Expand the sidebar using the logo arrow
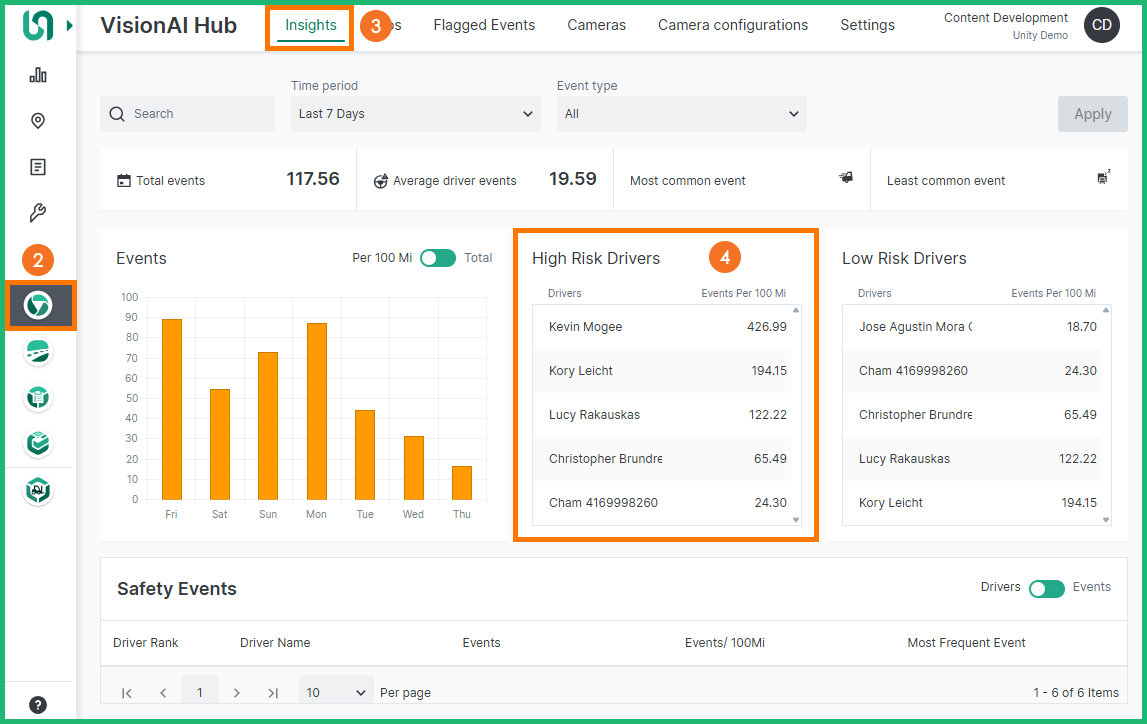The width and height of the screenshot is (1147, 724). pos(69,25)
